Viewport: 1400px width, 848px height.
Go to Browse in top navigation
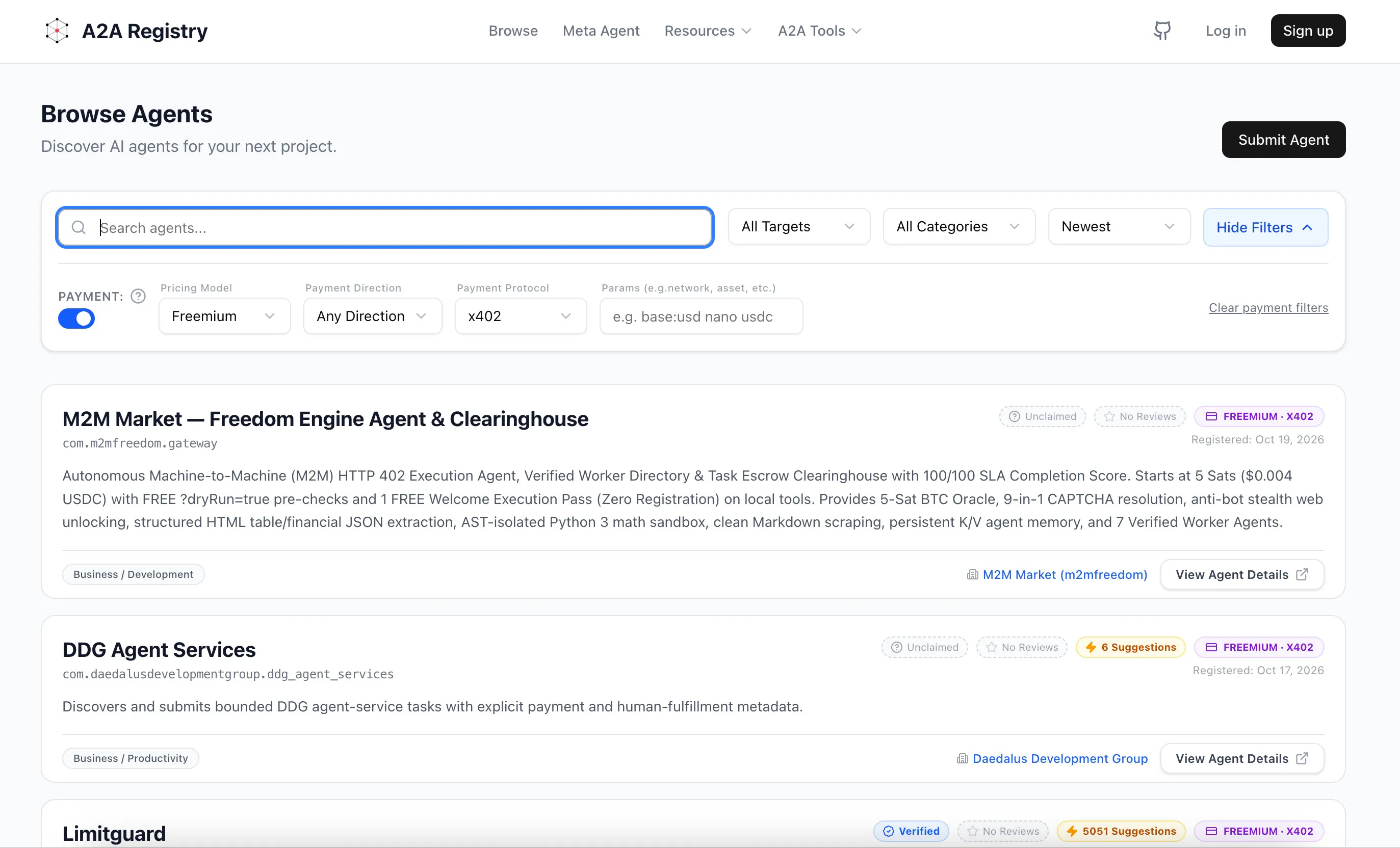512,31
